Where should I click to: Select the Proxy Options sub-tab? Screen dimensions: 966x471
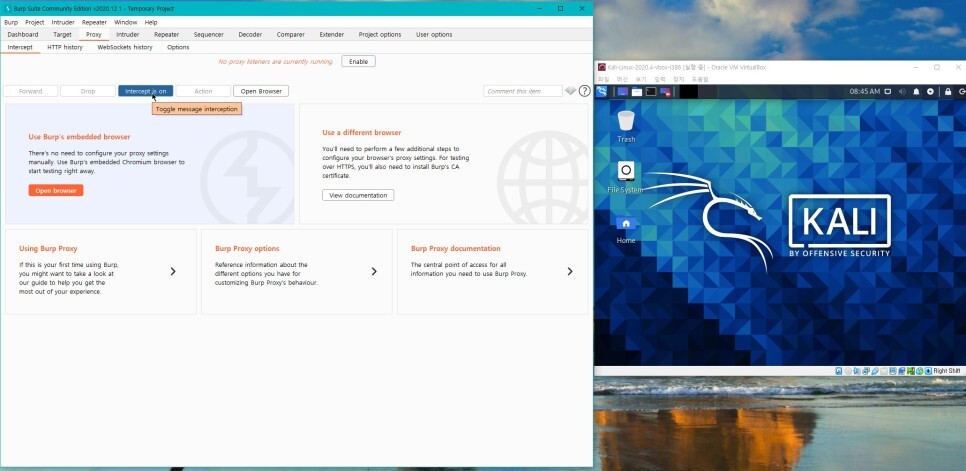pyautogui.click(x=178, y=47)
